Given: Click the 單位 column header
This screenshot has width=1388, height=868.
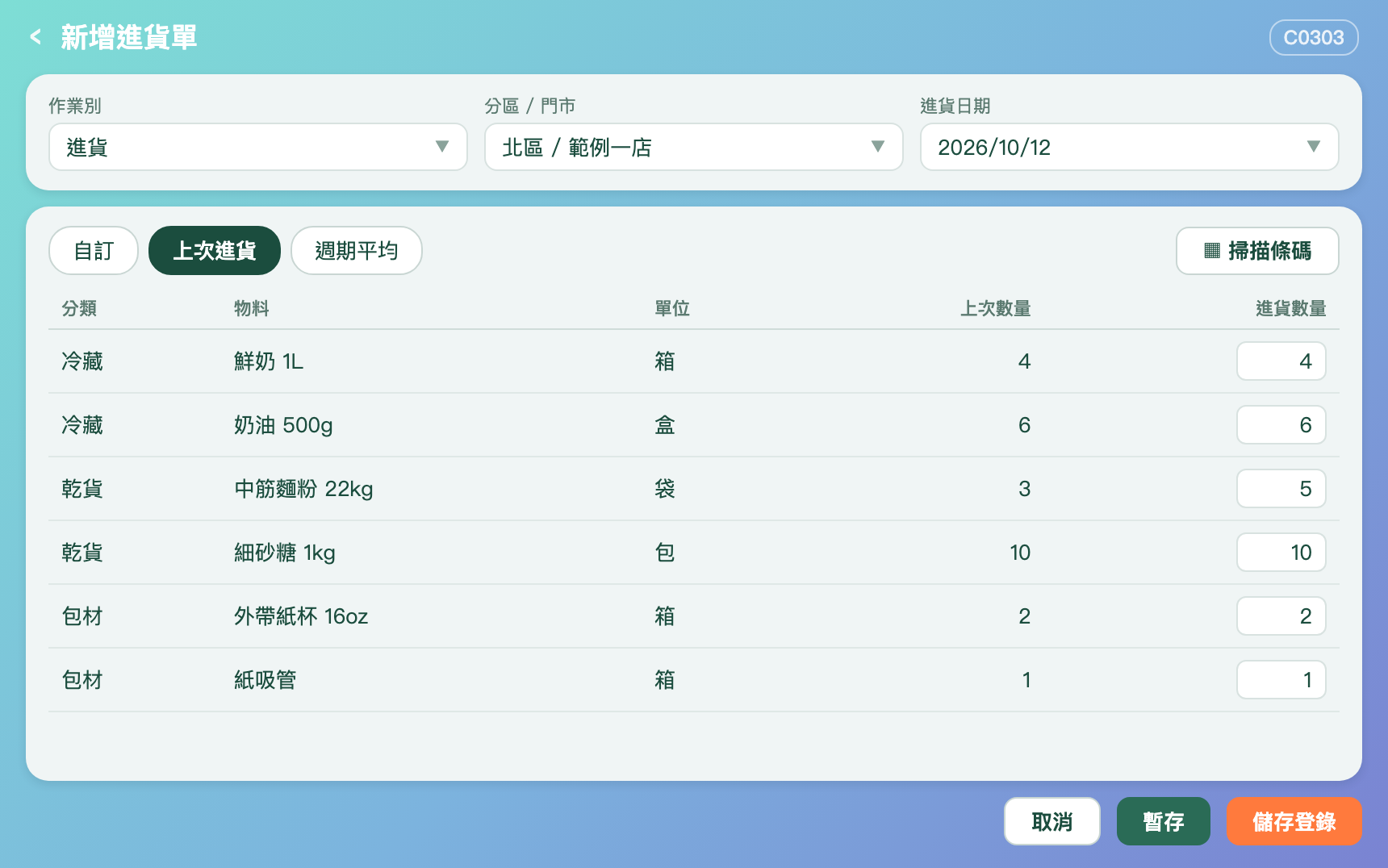Looking at the screenshot, I should [671, 308].
